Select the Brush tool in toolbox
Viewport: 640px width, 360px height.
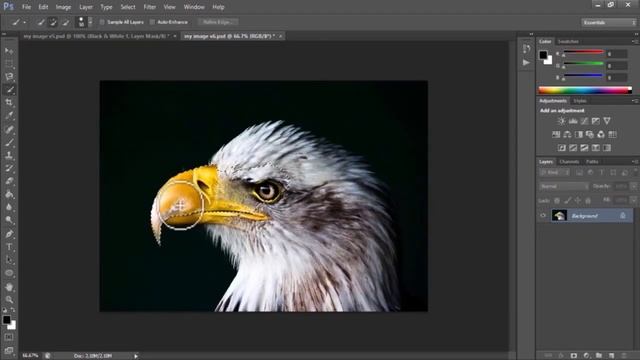(9, 142)
